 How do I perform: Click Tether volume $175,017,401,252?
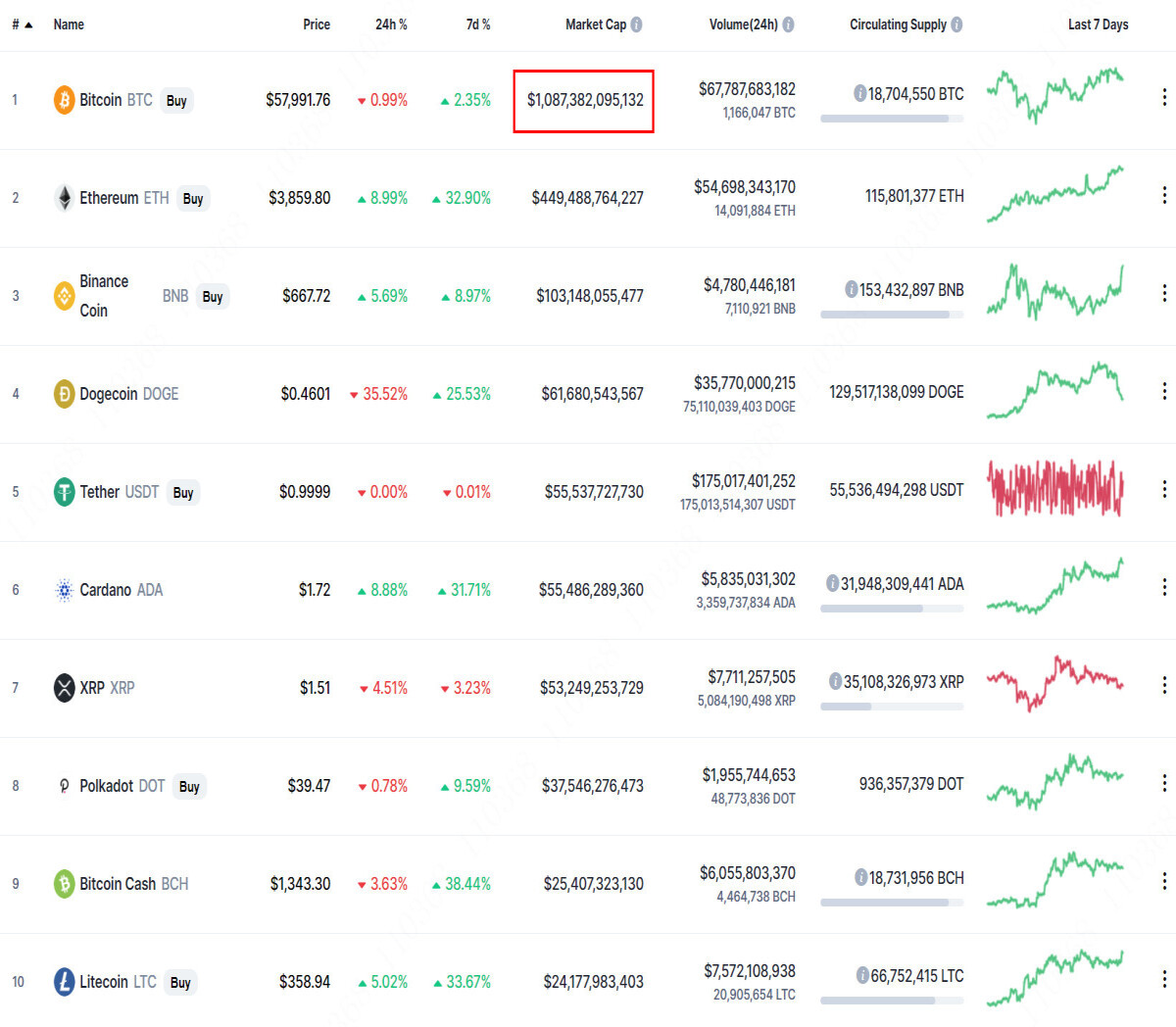[744, 481]
